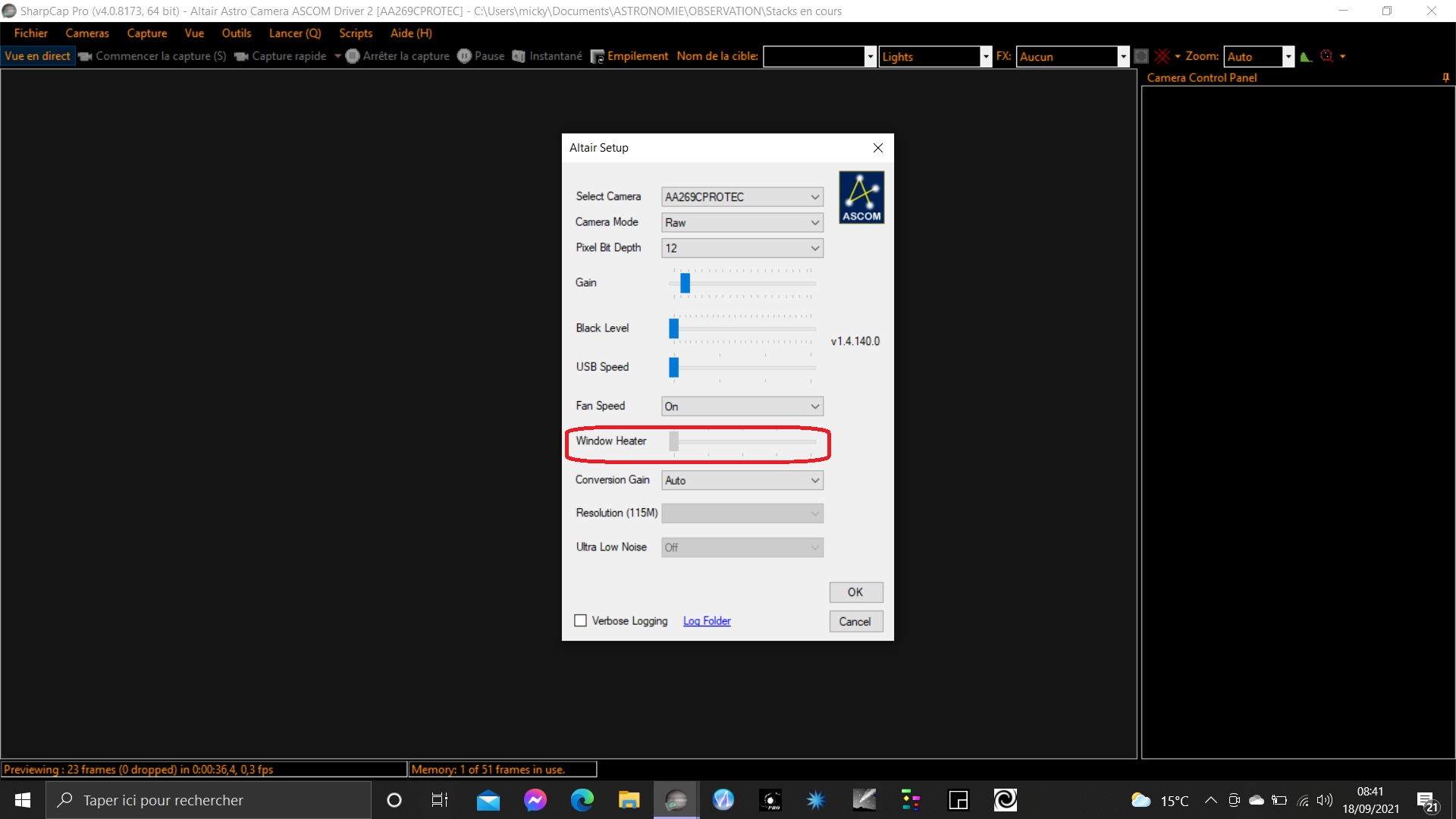Open the weather widget showing 15°C
Viewport: 1456px width, 819px height.
click(x=1160, y=800)
